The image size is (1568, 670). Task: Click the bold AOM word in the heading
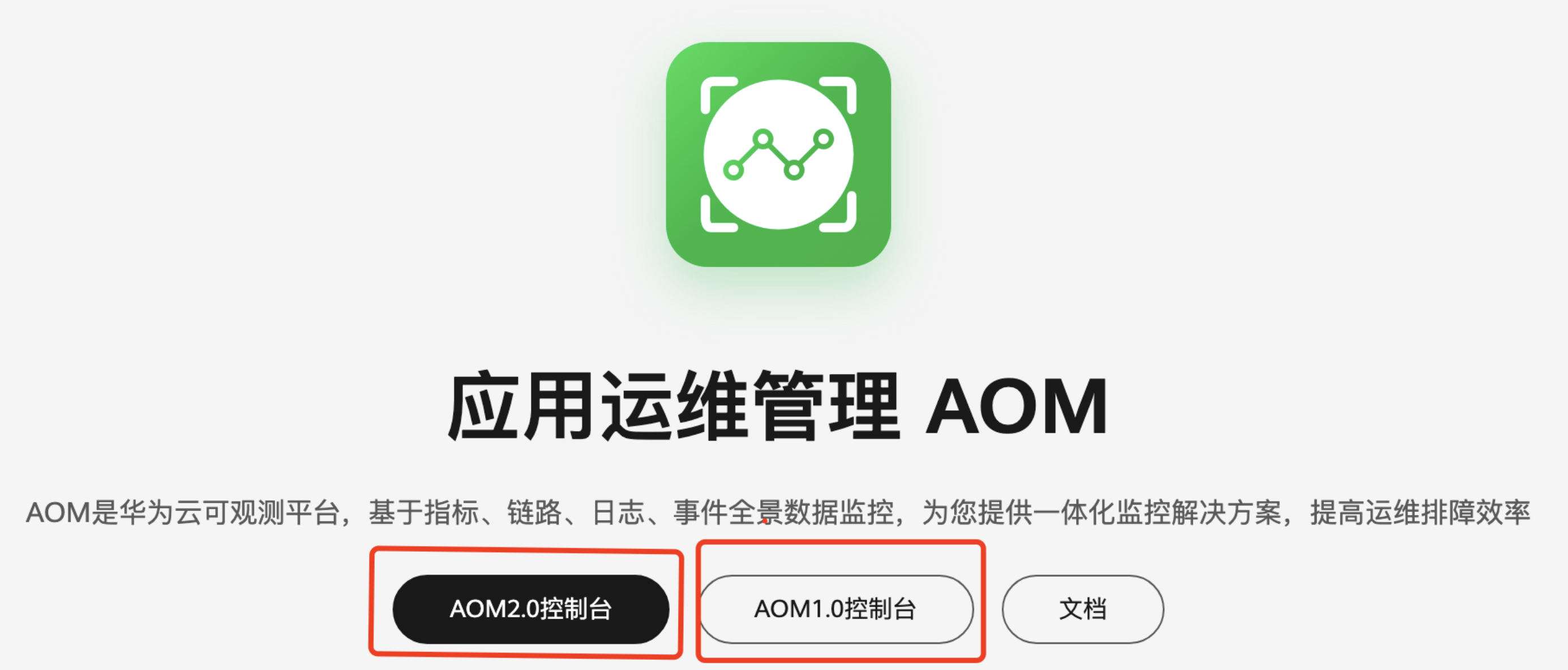[1016, 406]
